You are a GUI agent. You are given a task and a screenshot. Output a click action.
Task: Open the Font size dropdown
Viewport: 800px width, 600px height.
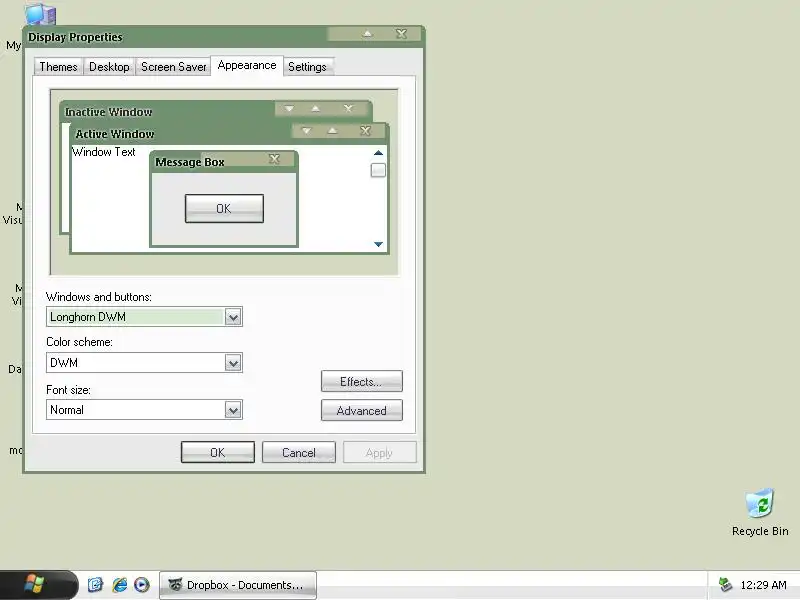[x=233, y=410]
